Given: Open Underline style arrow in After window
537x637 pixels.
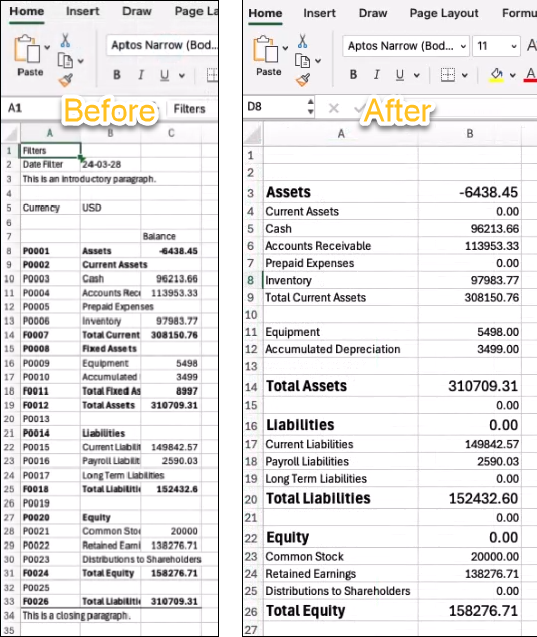Looking at the screenshot, I should (416, 76).
